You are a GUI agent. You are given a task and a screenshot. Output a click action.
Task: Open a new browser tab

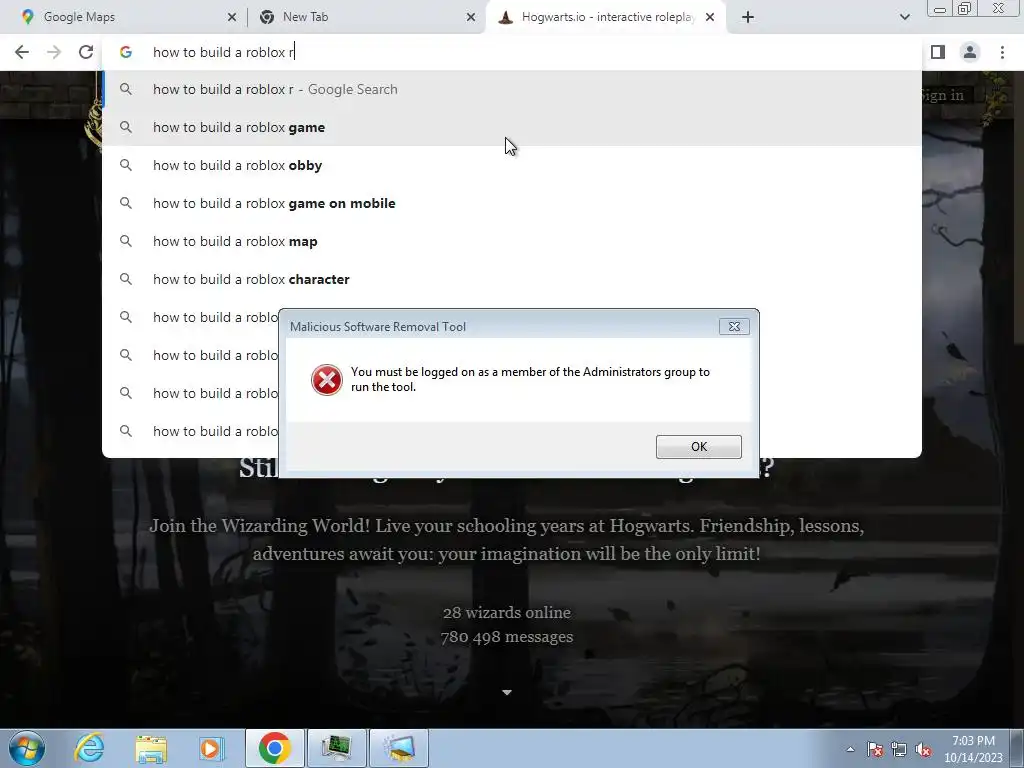748,17
